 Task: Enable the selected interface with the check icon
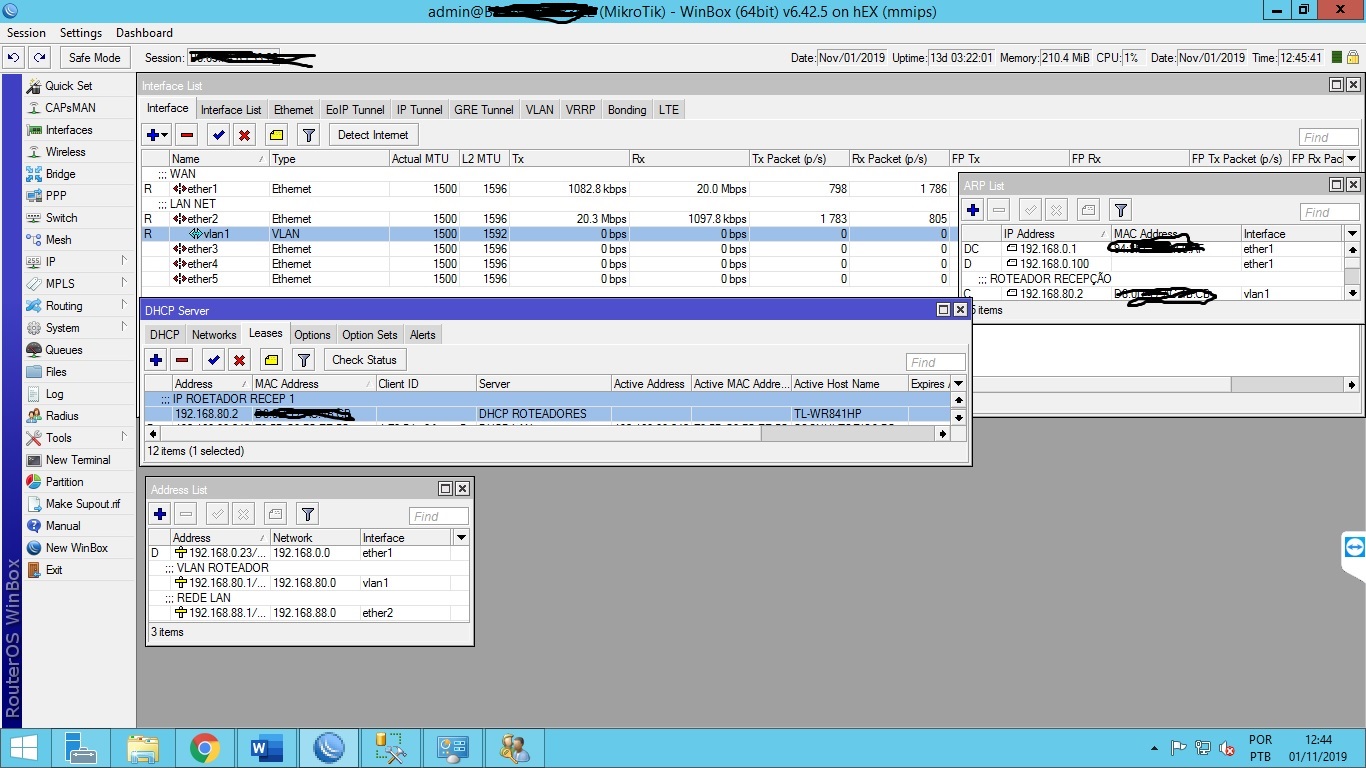[x=218, y=135]
